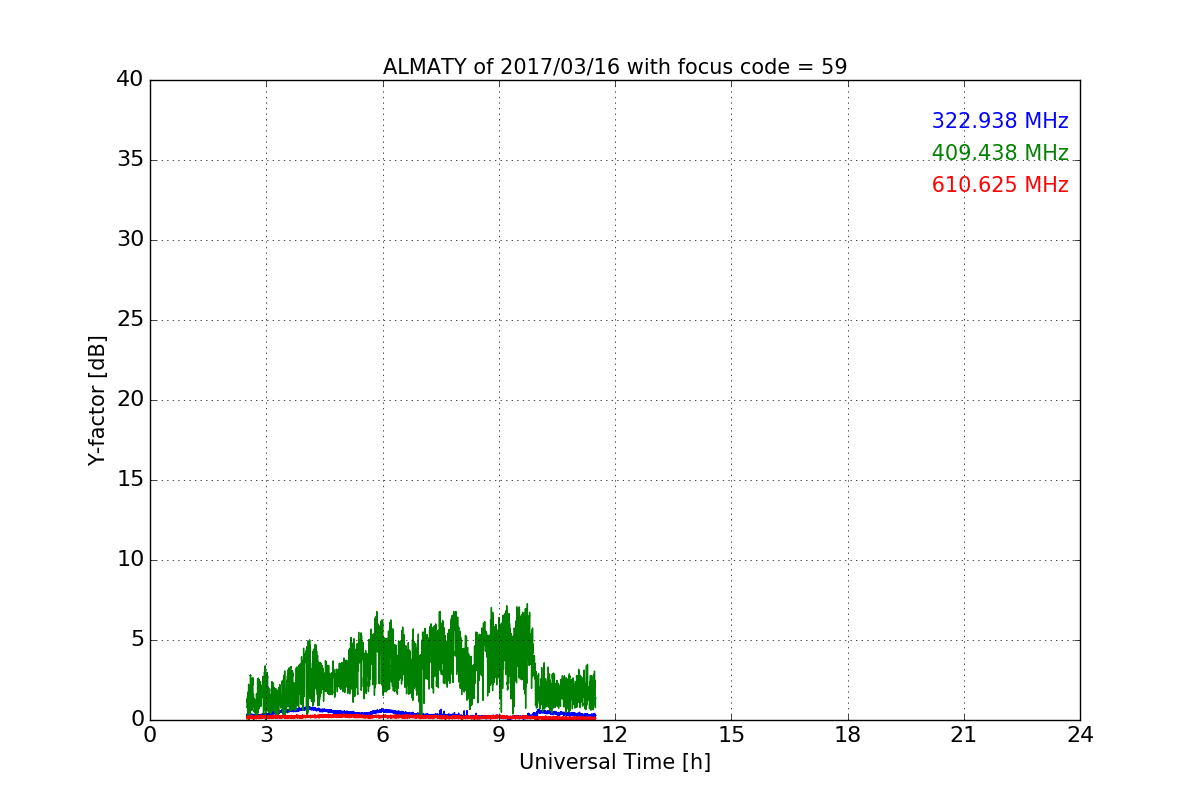
Task: Click the x-axis tick label 12
Action: 615,735
